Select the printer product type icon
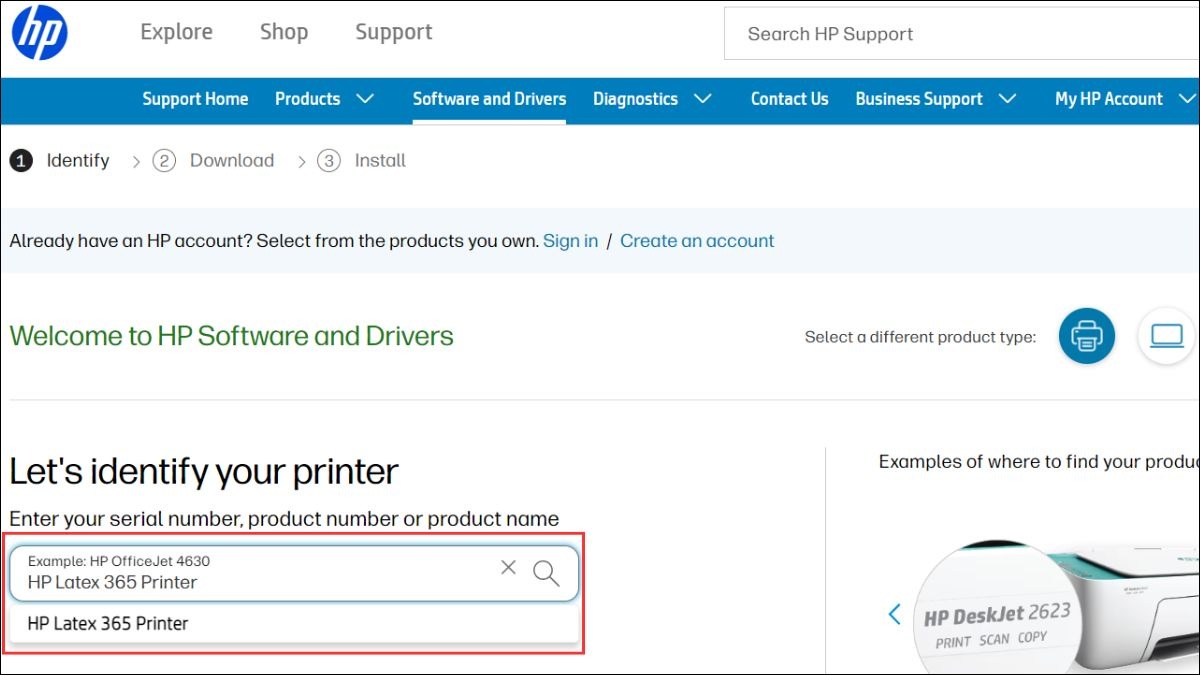The width and height of the screenshot is (1200, 675). tap(1086, 336)
